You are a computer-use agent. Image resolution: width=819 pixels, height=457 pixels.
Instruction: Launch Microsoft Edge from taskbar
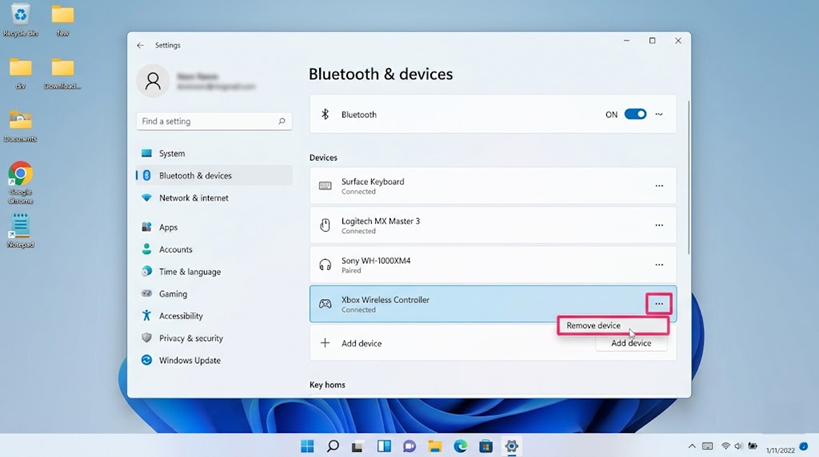[x=460, y=446]
